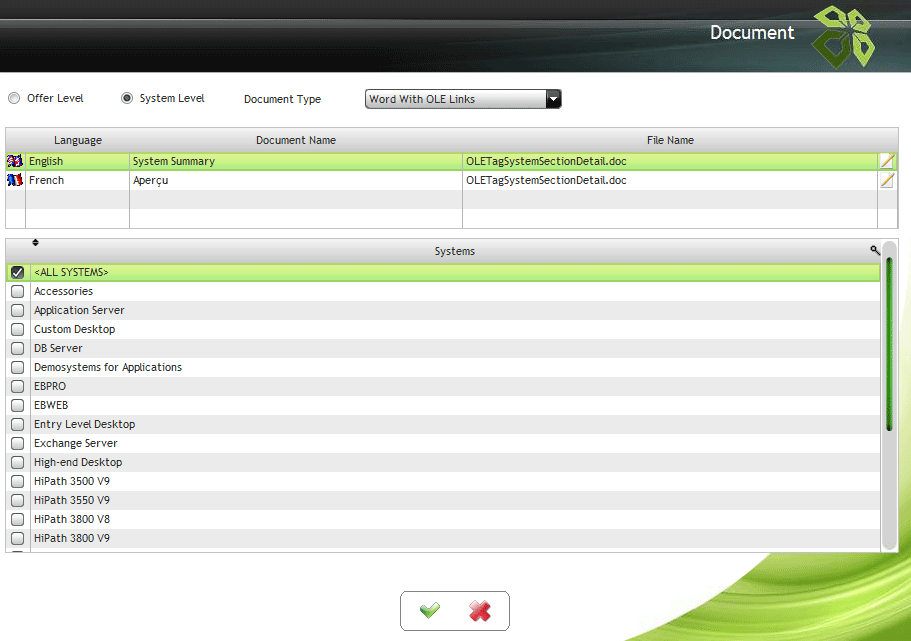Click the pencil edit icon for English row
This screenshot has width=911, height=641.
tap(887, 161)
